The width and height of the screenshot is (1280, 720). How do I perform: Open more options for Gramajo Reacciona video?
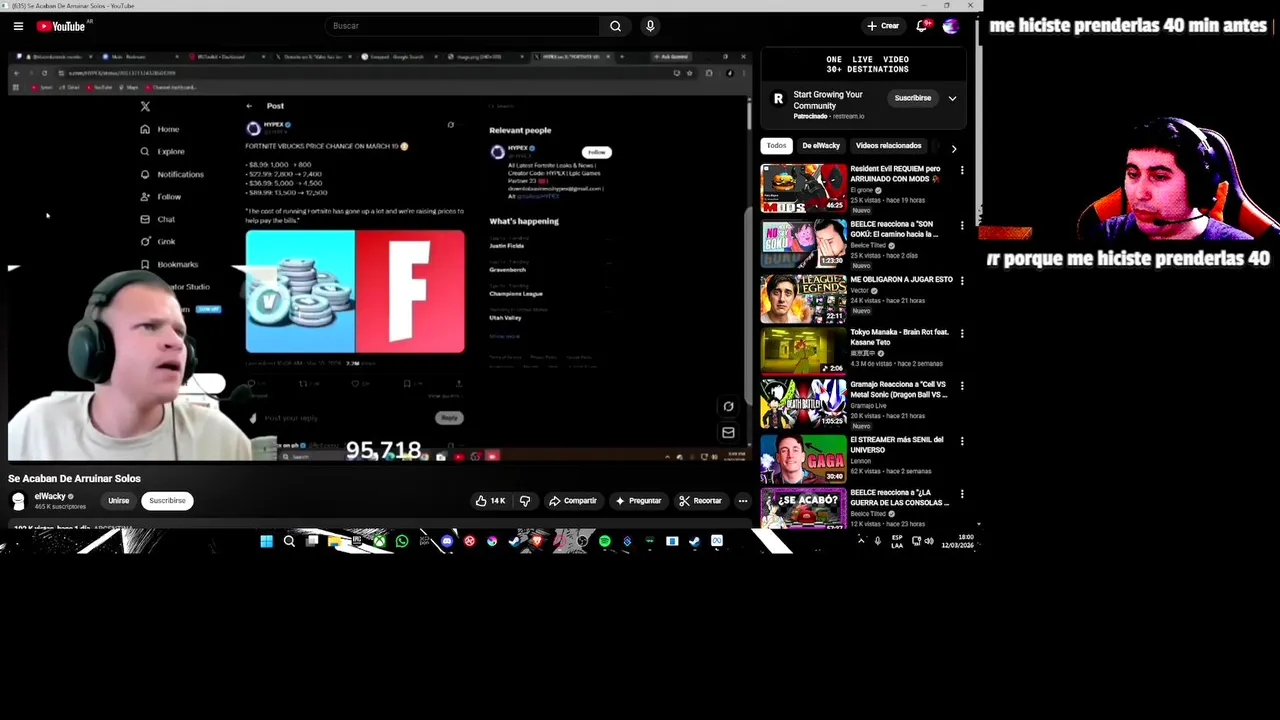[x=962, y=386]
